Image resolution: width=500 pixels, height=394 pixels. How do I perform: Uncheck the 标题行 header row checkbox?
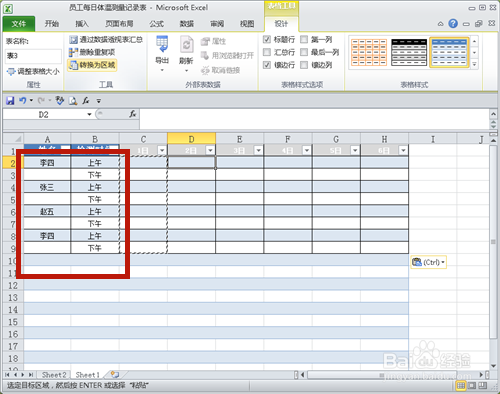(x=267, y=40)
